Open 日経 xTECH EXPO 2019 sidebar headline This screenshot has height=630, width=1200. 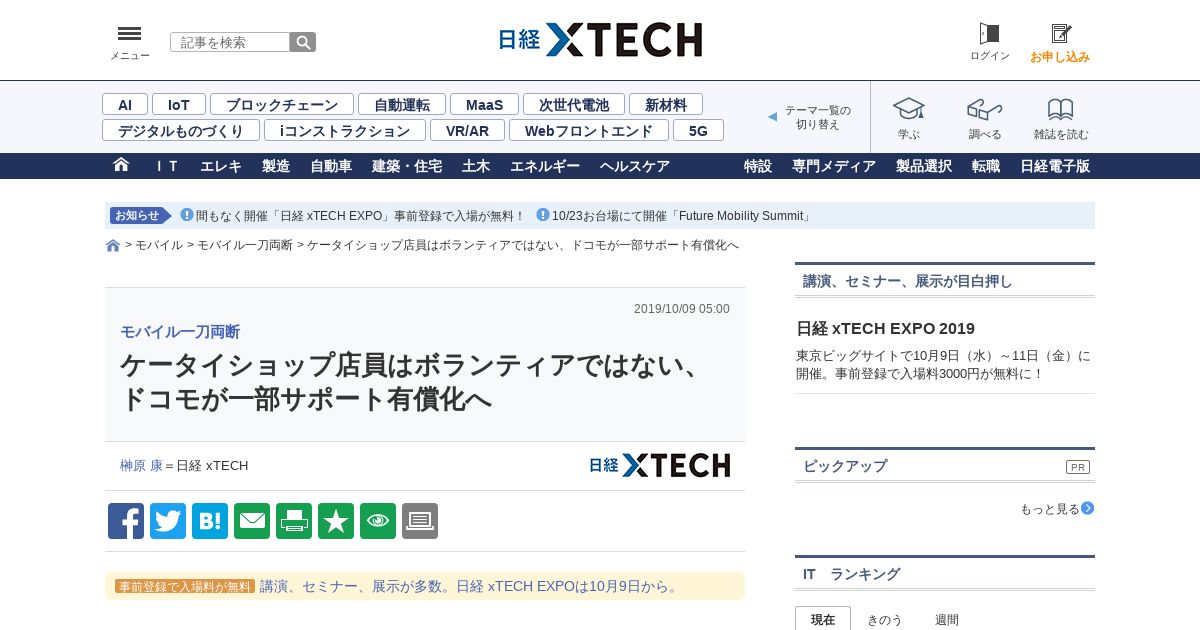click(885, 328)
